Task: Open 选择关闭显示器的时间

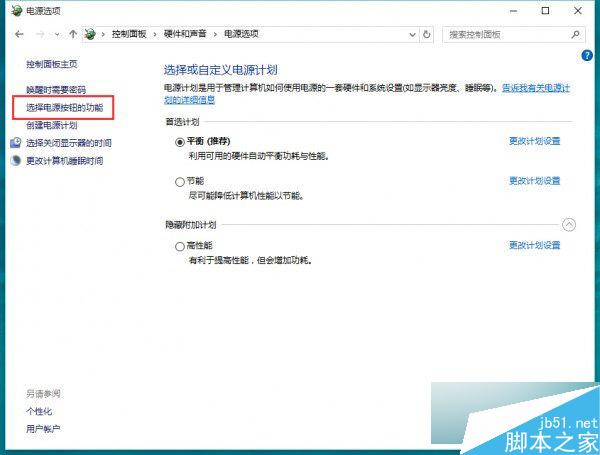Action: coord(69,143)
